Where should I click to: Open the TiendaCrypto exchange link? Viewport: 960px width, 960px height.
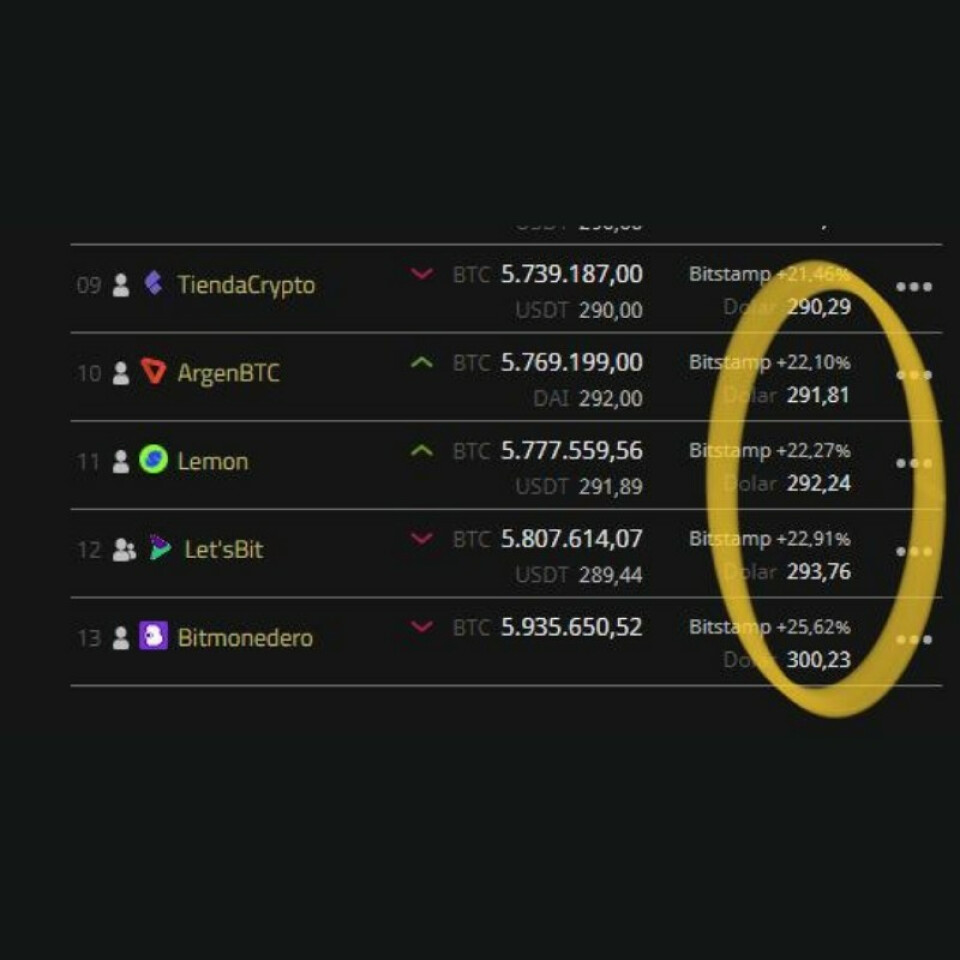pyautogui.click(x=246, y=285)
